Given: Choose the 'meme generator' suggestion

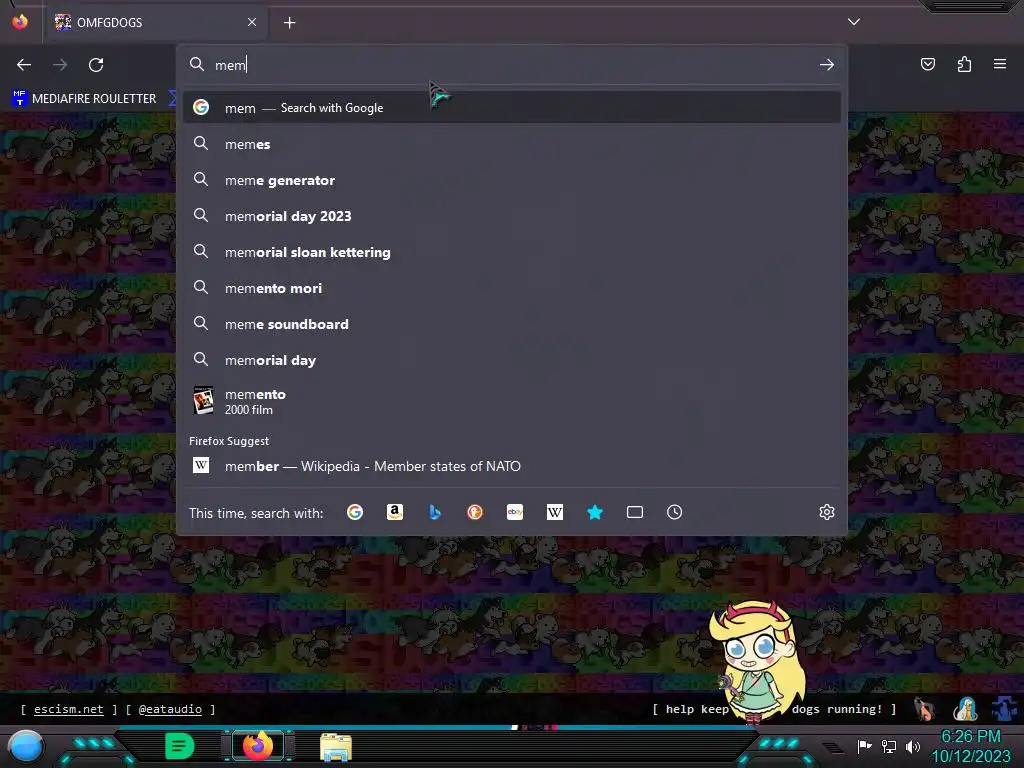Looking at the screenshot, I should click(512, 180).
